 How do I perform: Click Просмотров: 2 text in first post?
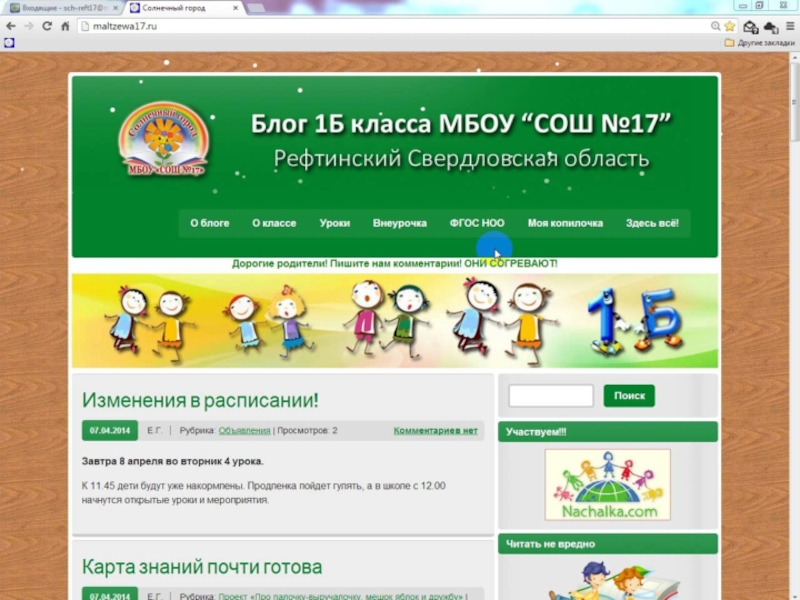click(x=307, y=431)
